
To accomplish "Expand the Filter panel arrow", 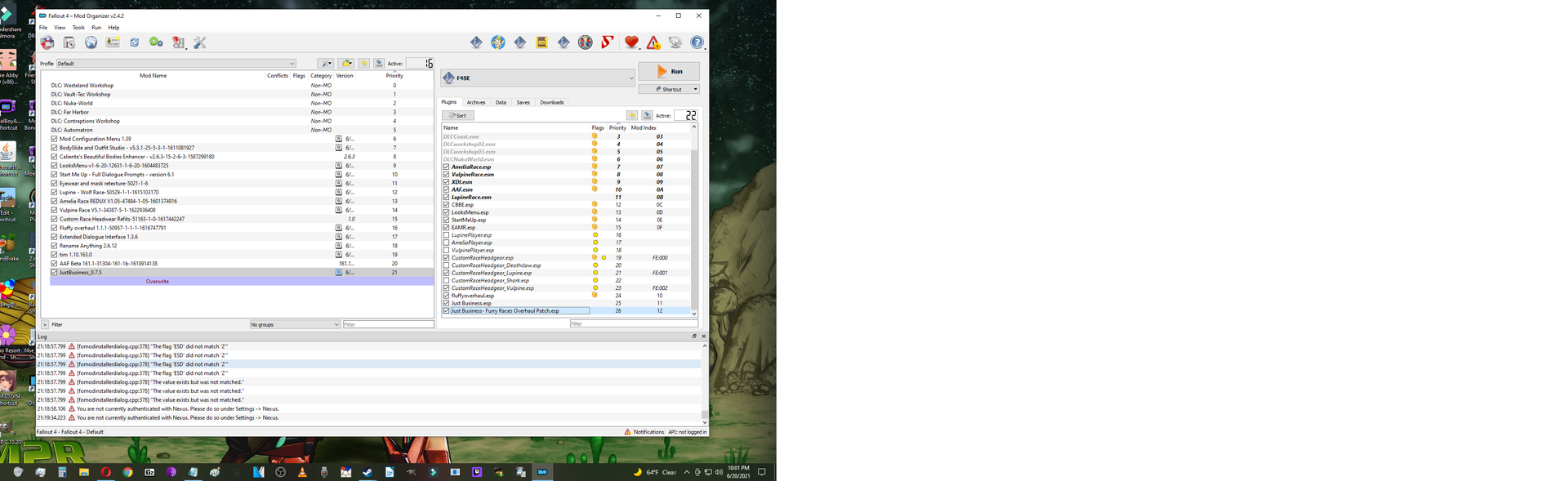I will [x=45, y=324].
